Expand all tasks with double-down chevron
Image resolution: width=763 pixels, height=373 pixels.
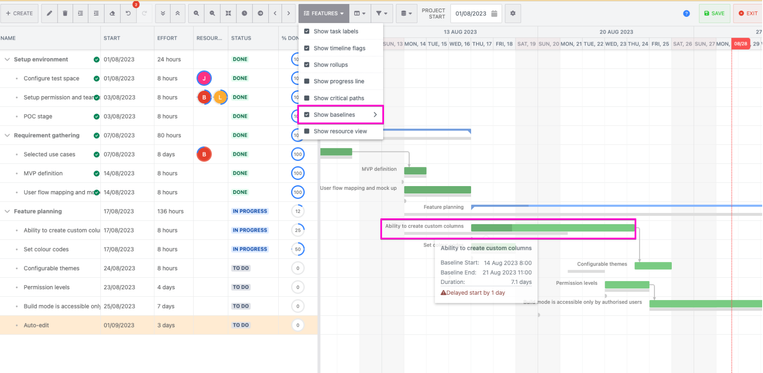coord(163,14)
